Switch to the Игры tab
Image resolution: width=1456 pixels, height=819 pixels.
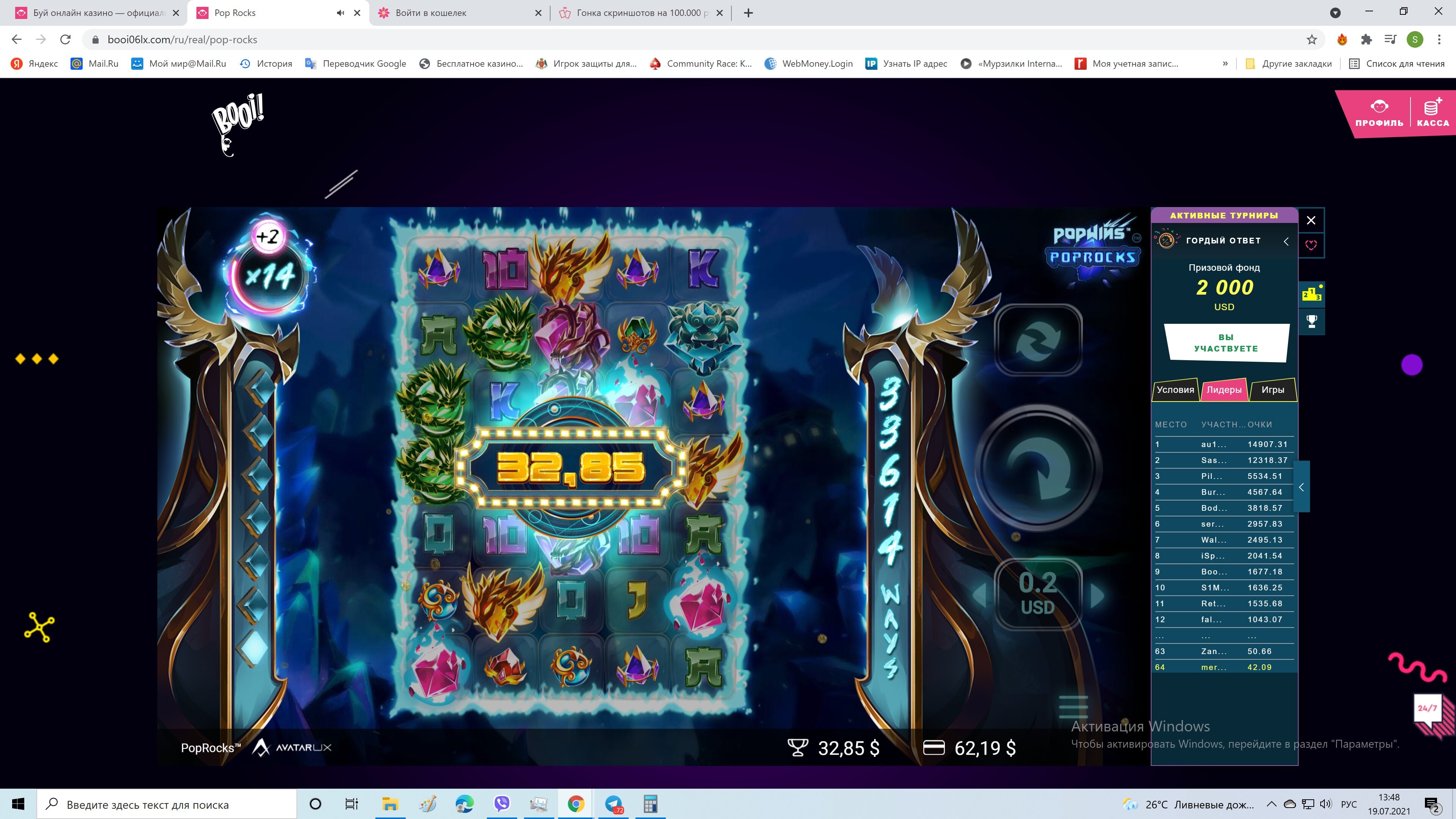coord(1272,389)
